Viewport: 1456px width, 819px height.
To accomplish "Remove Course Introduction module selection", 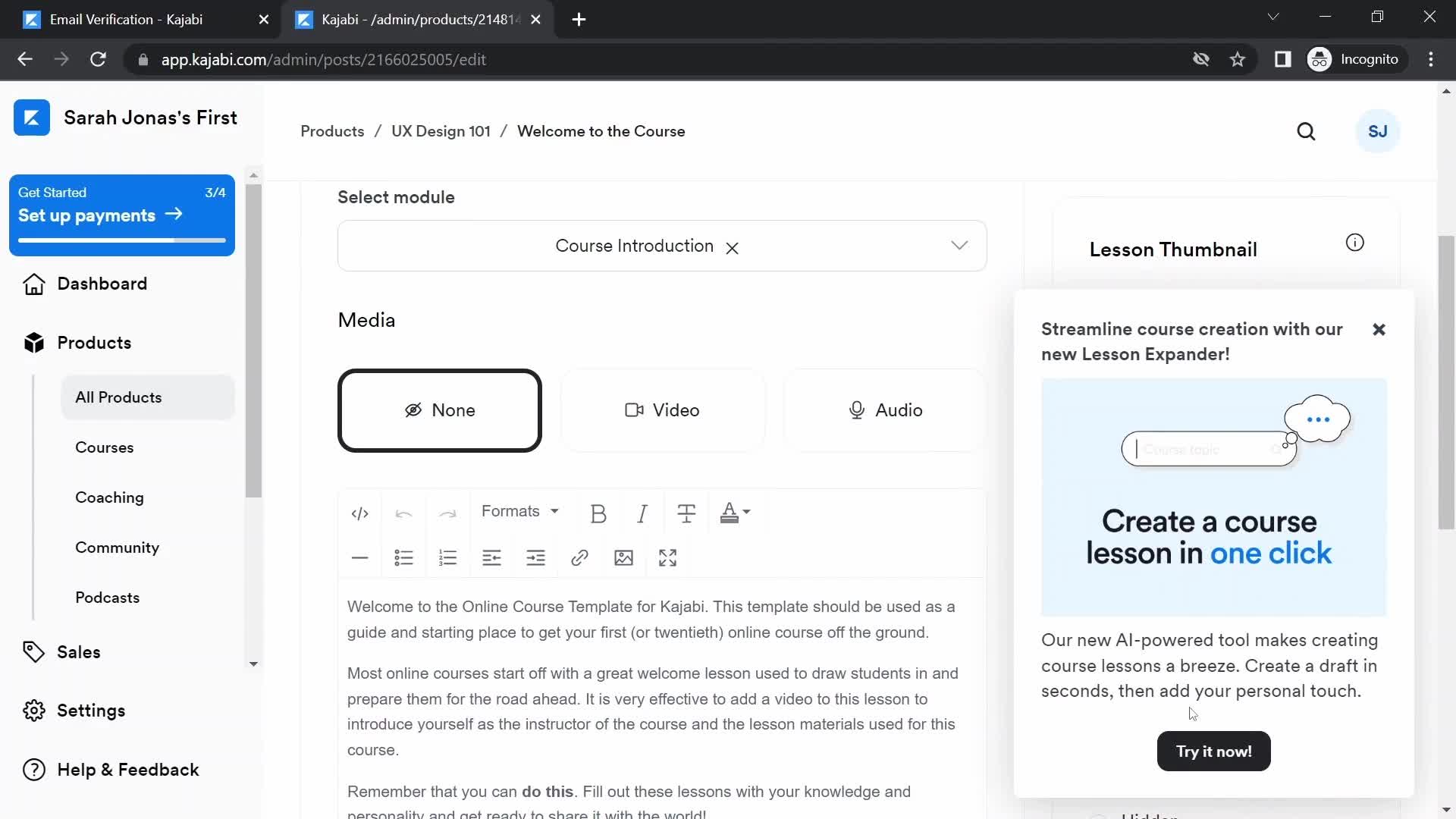I will [x=732, y=248].
